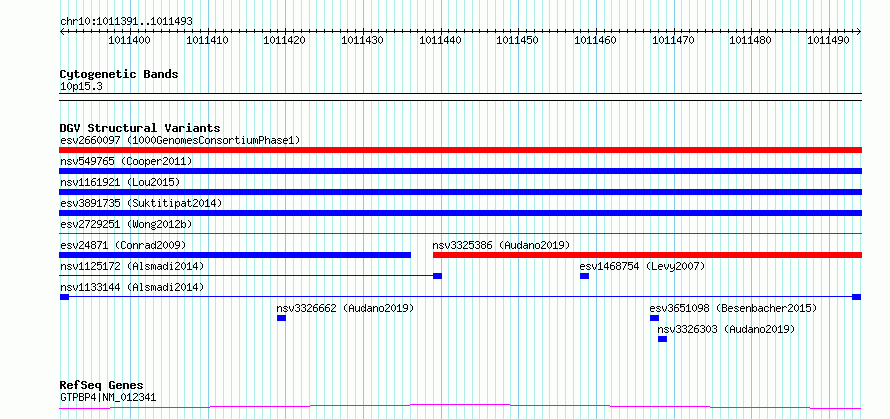Click ruler position 1011450

pyautogui.click(x=517, y=40)
